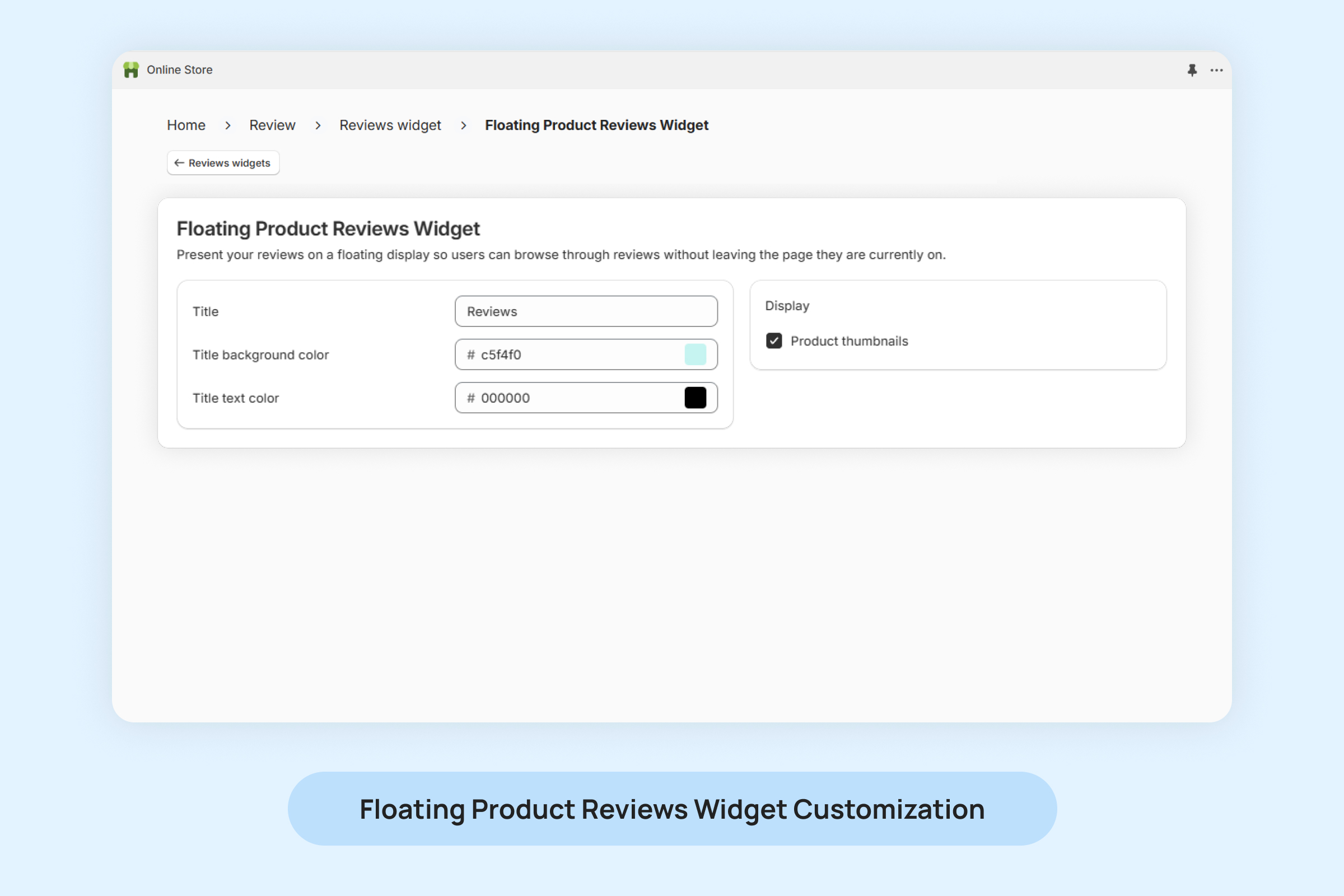This screenshot has width=1344, height=896.
Task: Click the back arrow in Reviews widgets button
Action: (x=179, y=163)
